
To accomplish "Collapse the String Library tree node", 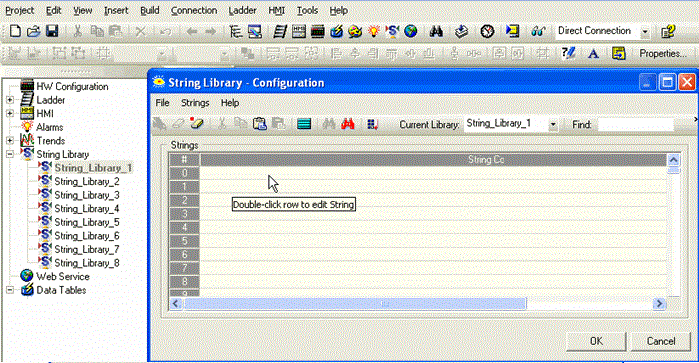I will coord(10,154).
